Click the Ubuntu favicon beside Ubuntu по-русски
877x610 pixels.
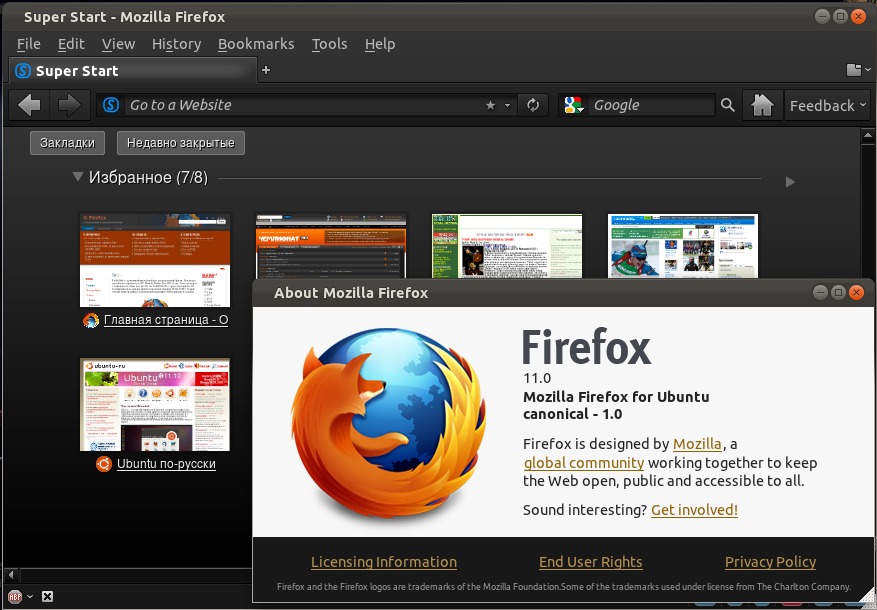click(x=103, y=464)
